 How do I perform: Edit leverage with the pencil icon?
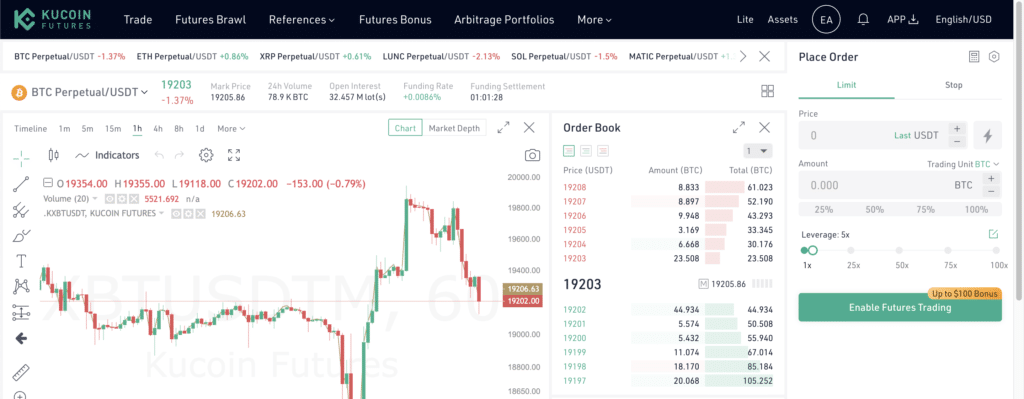tap(993, 234)
